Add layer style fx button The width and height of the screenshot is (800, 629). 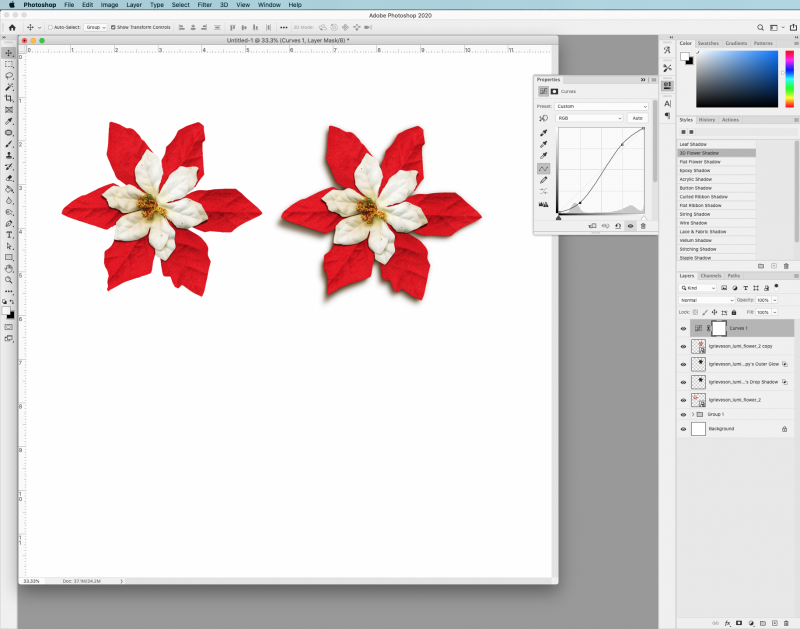coord(727,623)
